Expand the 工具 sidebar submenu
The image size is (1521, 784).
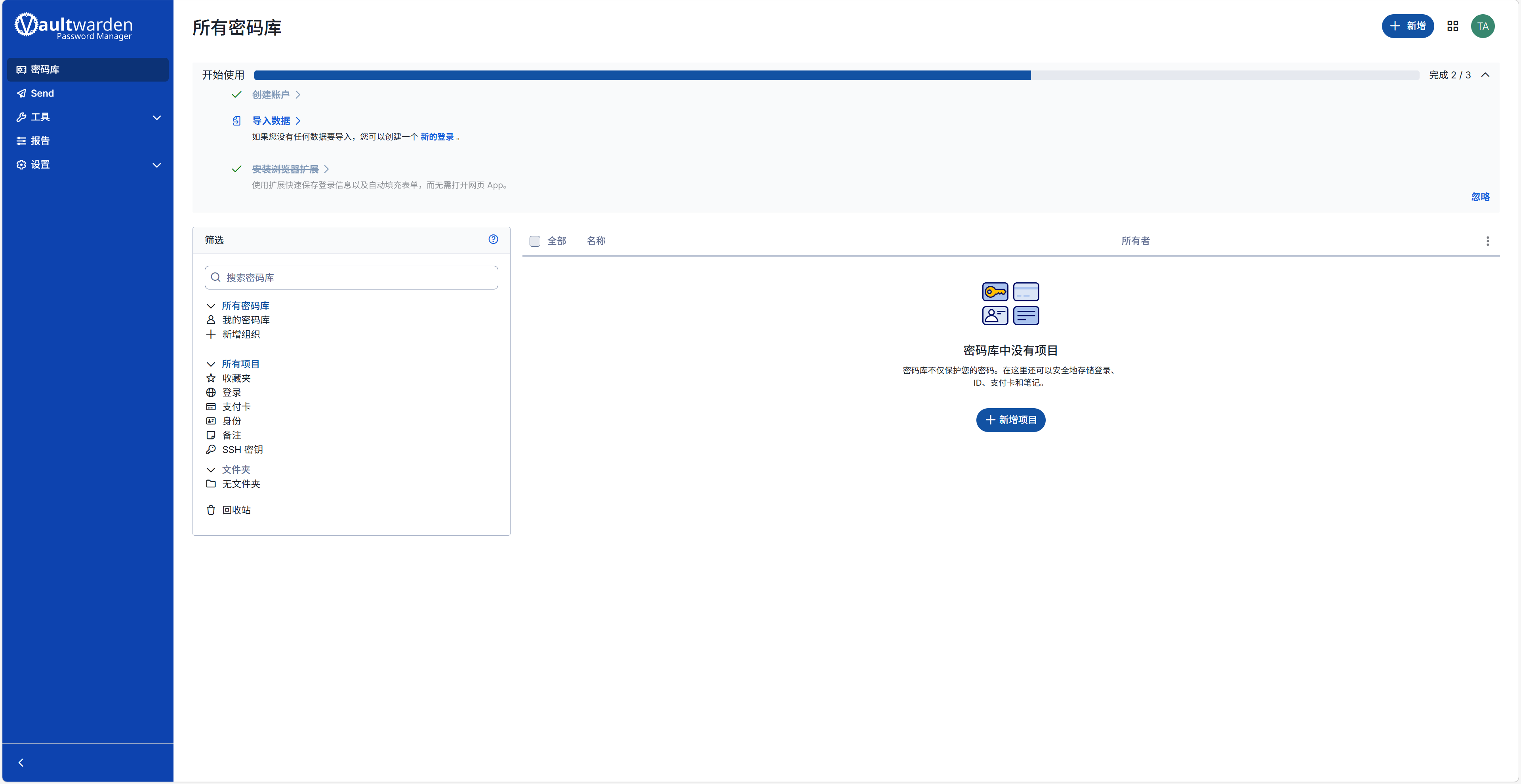pyautogui.click(x=156, y=117)
